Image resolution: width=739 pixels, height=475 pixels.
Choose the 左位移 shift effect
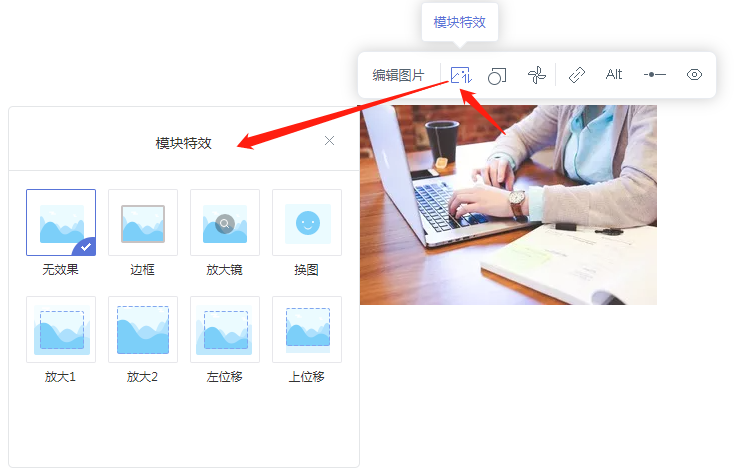tap(225, 329)
